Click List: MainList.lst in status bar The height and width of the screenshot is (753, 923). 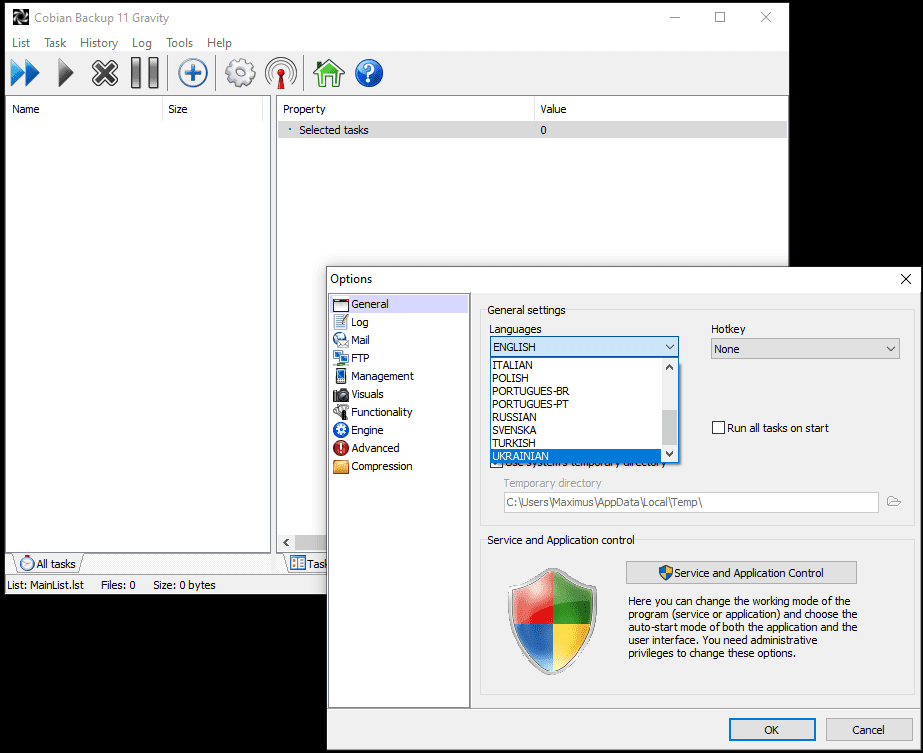45,585
